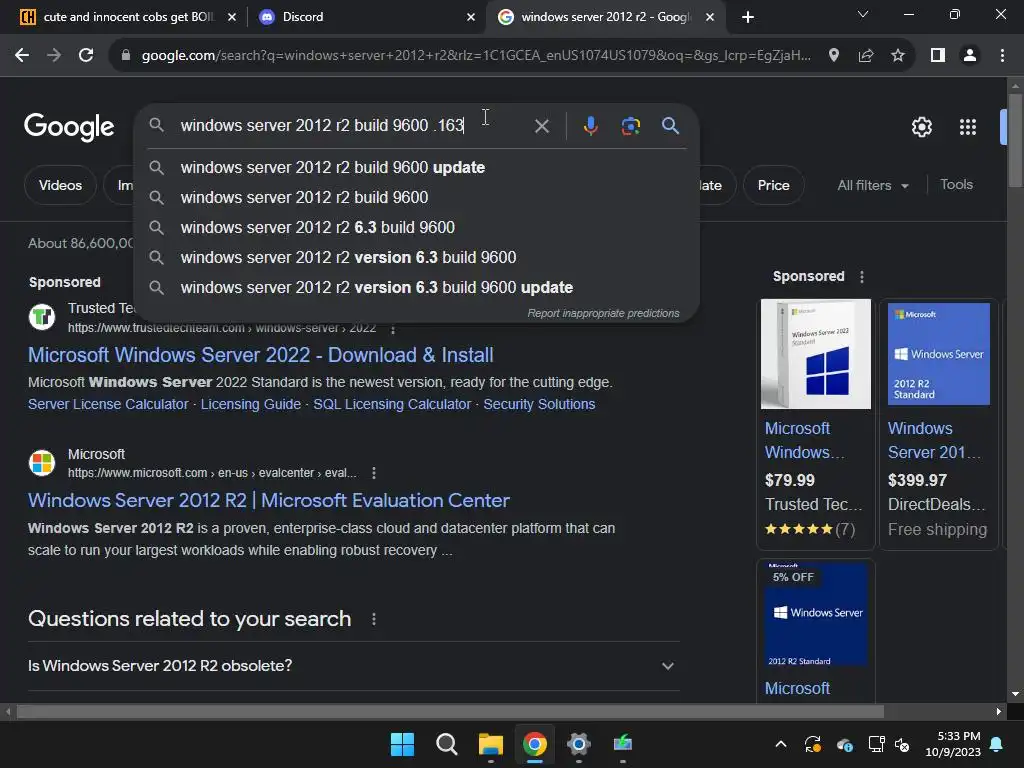1024x768 pixels.
Task: Click the muted volume tray icon
Action: click(902, 744)
